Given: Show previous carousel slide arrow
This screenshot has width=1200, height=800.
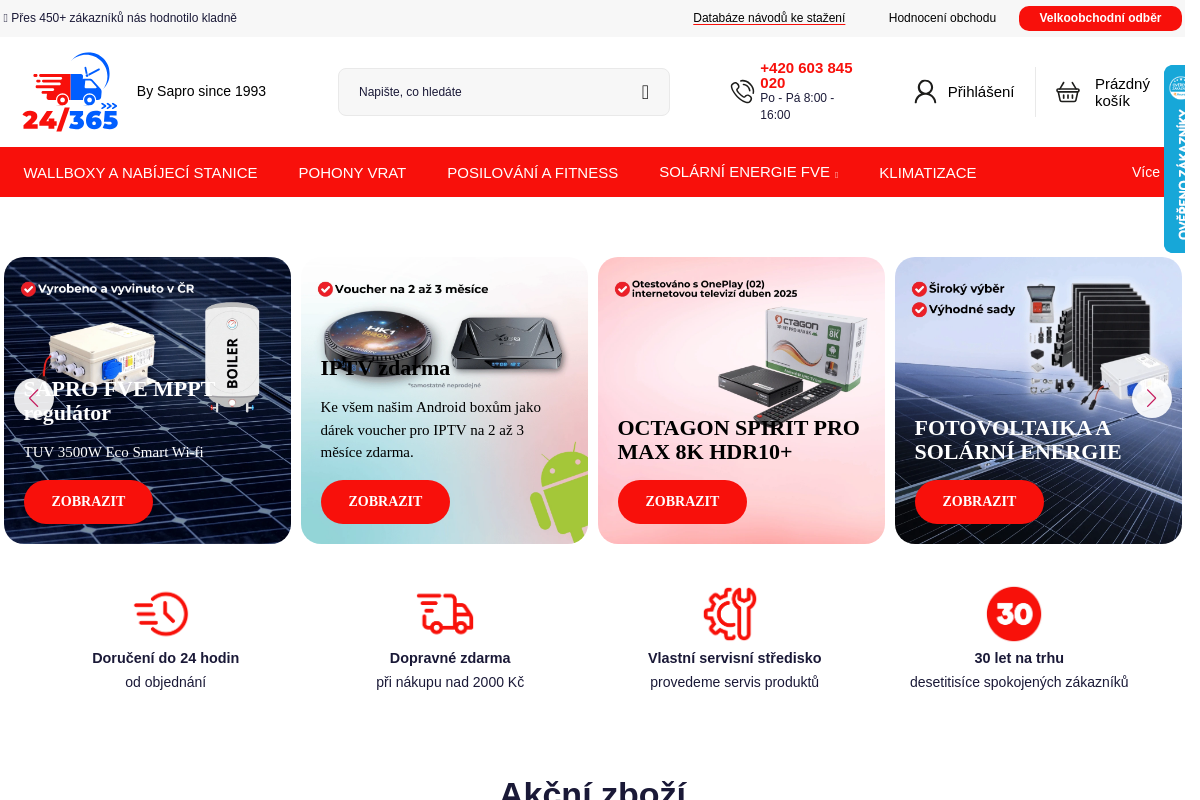Looking at the screenshot, I should pyautogui.click(x=34, y=398).
